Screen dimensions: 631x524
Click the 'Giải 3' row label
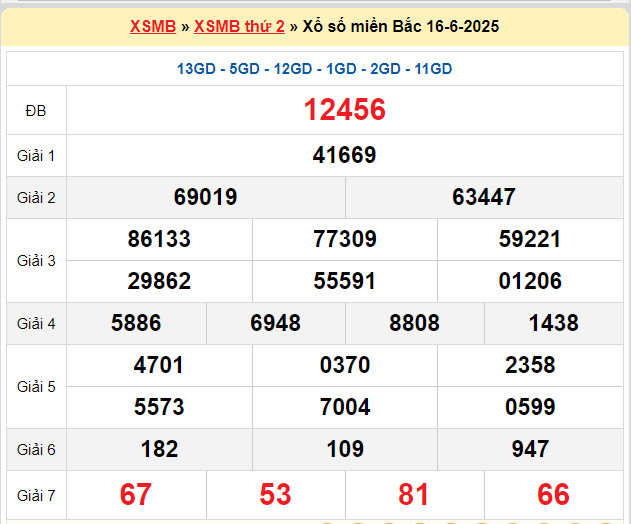pos(36,261)
